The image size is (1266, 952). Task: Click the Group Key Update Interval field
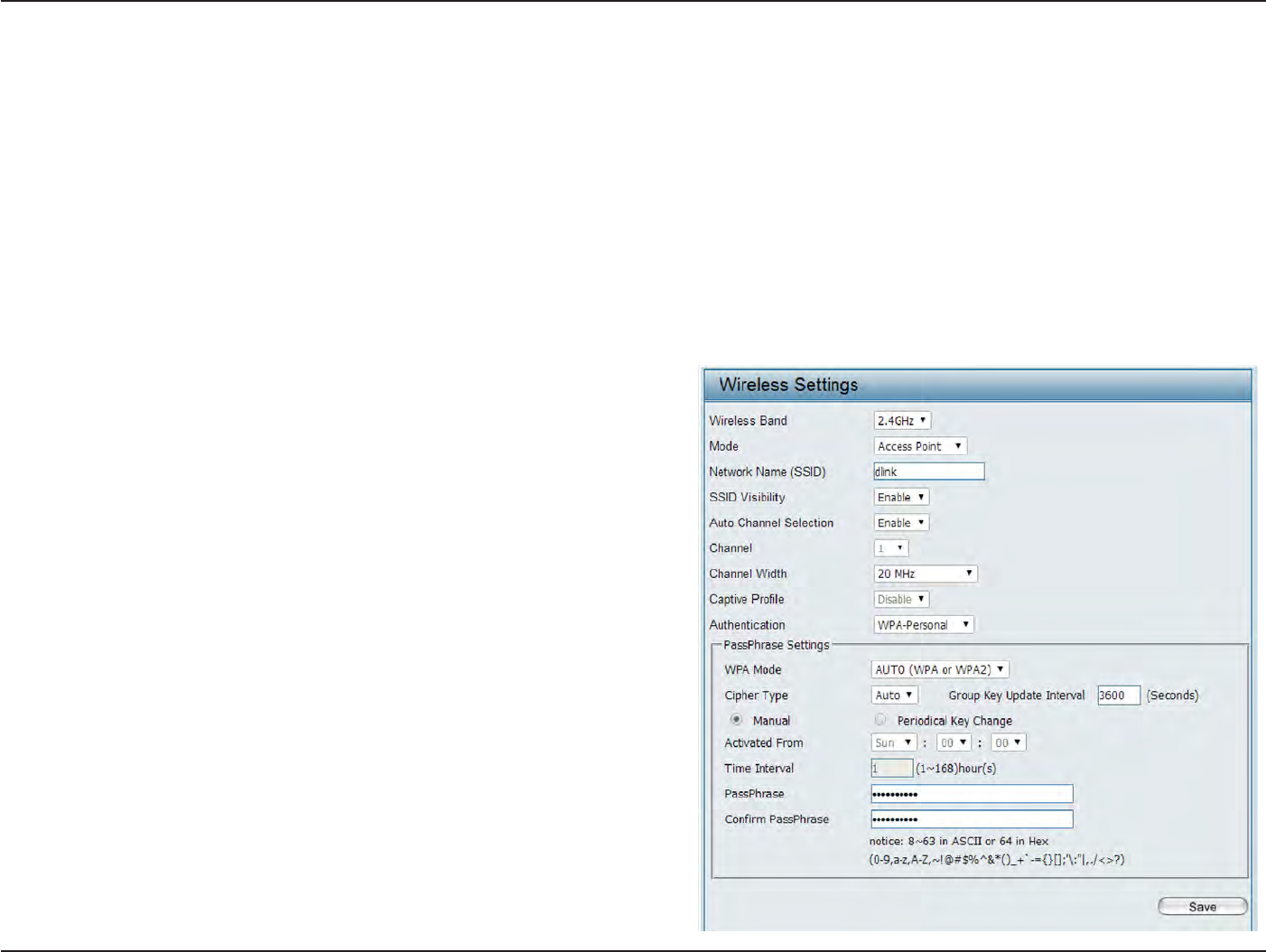pos(1119,695)
